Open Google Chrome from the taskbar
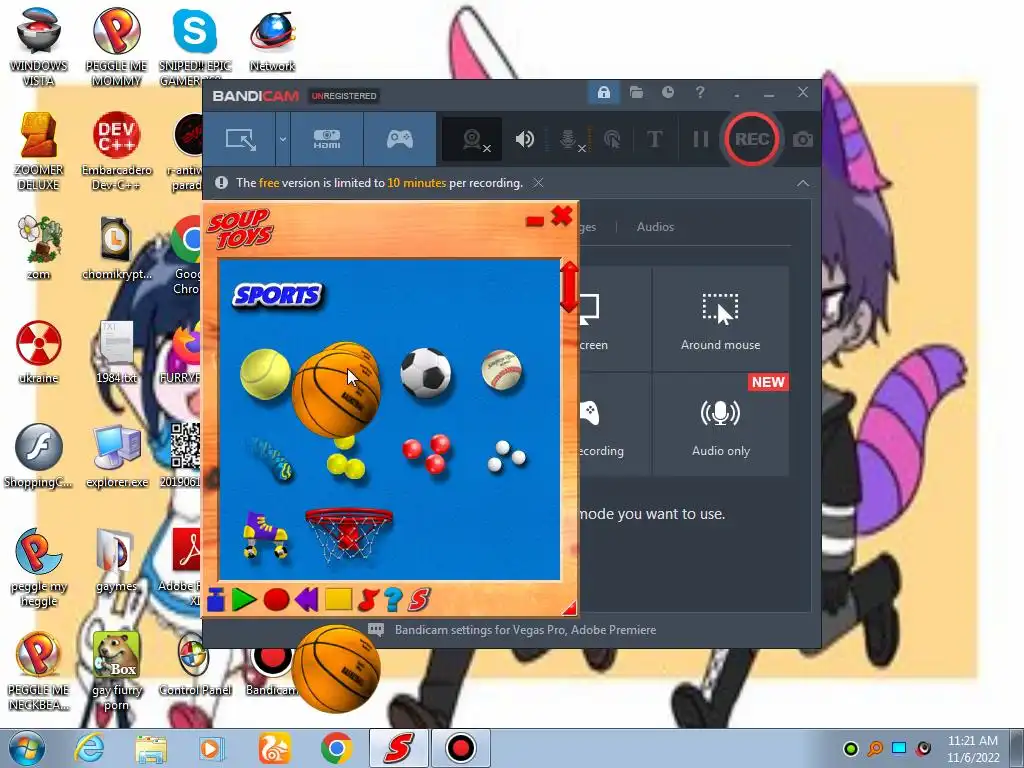This screenshot has width=1024, height=768. coord(336,748)
